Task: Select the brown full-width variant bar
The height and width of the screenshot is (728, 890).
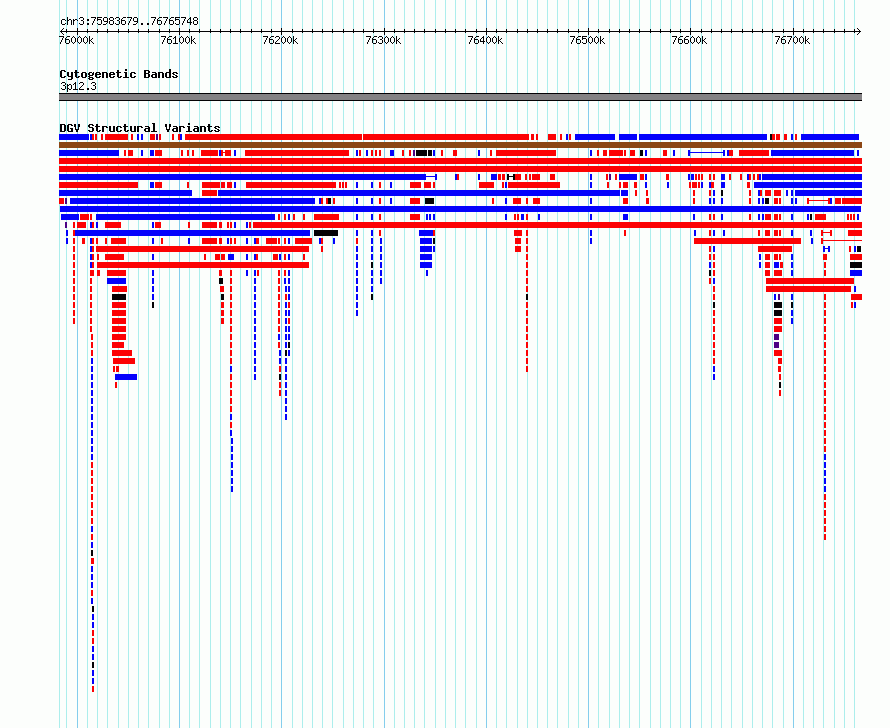Action: click(x=460, y=145)
